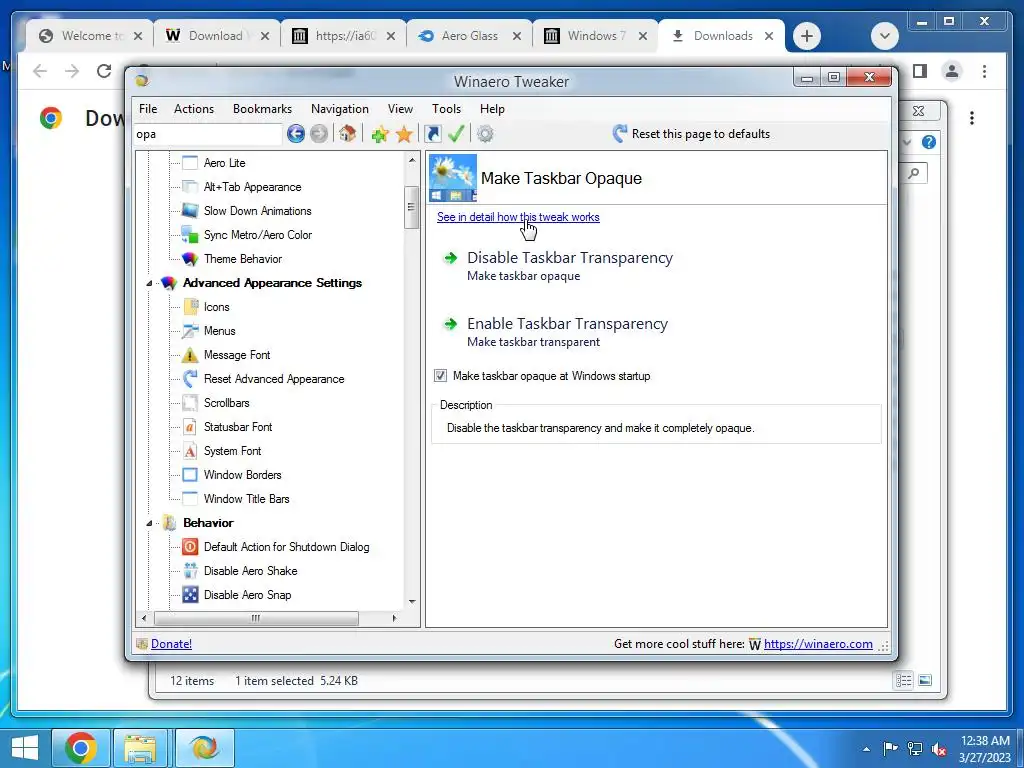
Task: Open the Bookmarks menu
Action: 263,109
